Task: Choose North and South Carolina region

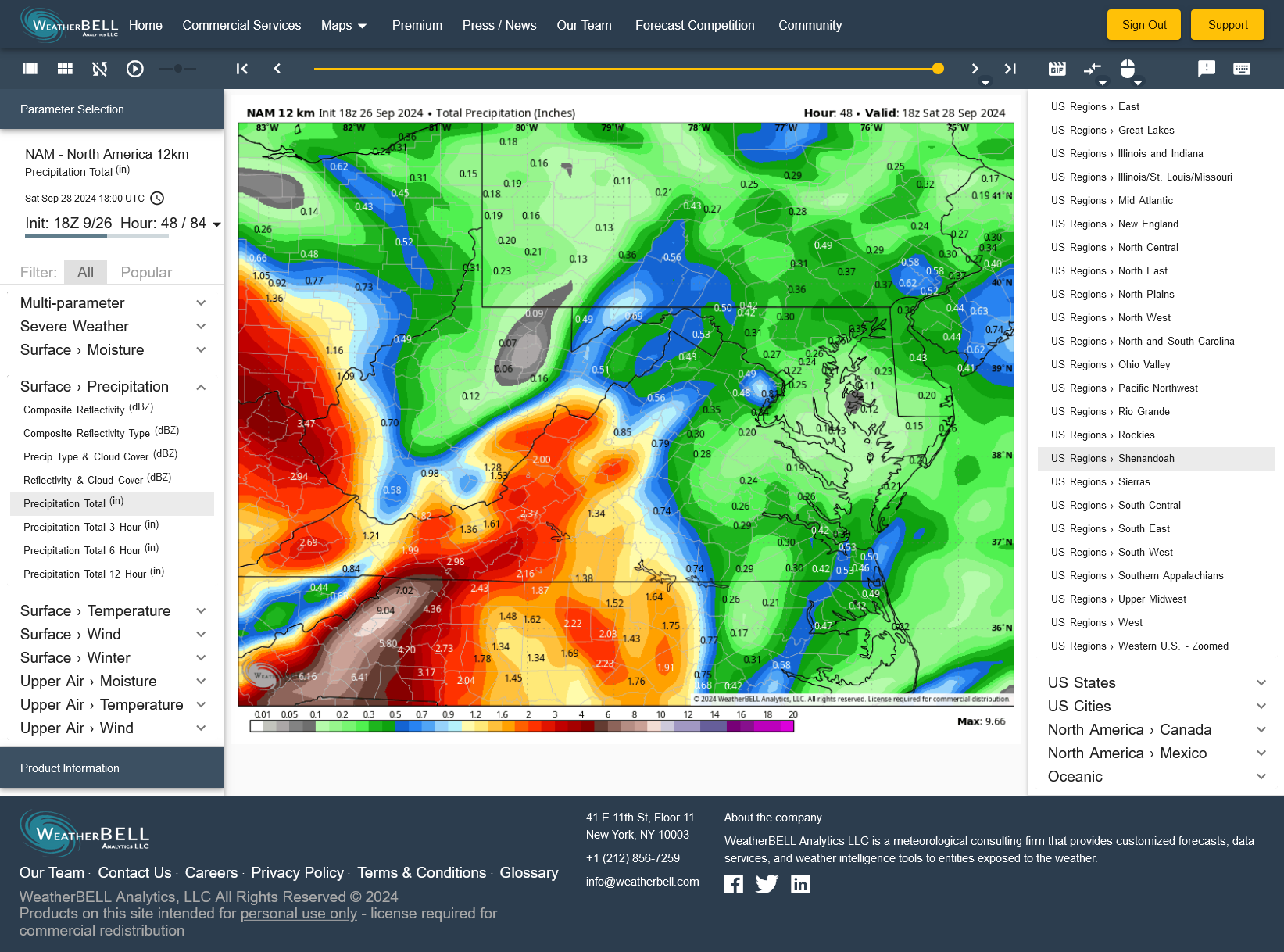Action: pos(1157,342)
